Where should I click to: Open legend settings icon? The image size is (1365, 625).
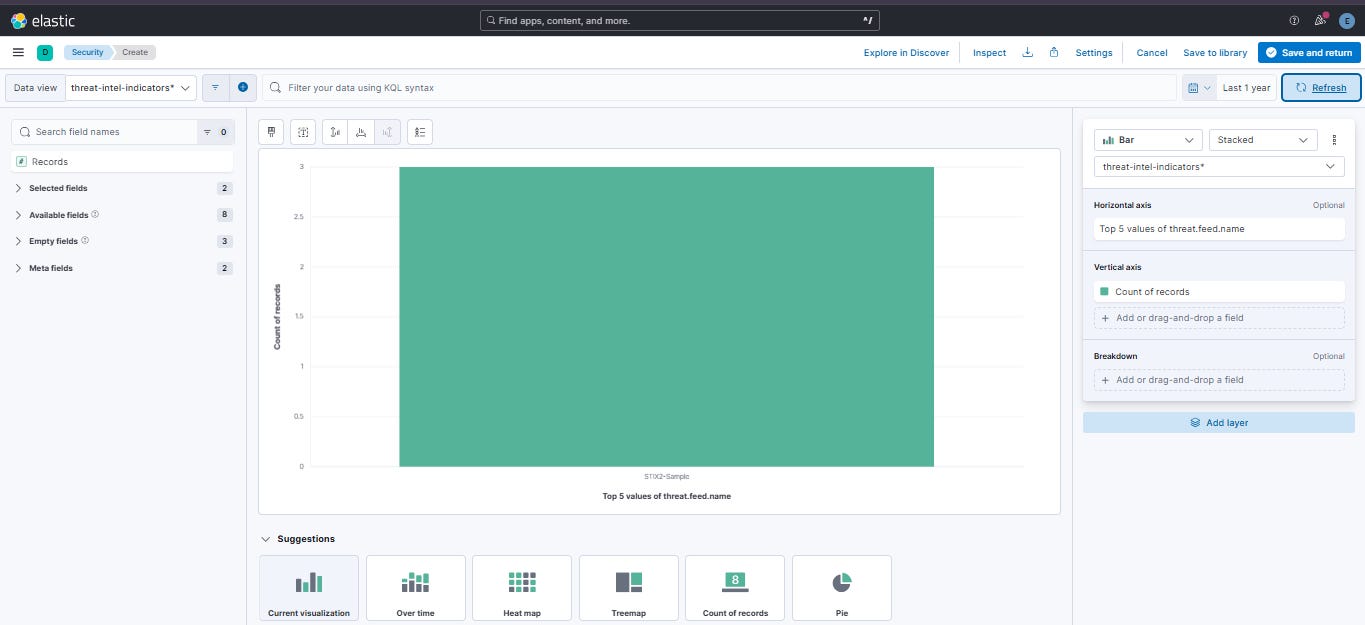click(x=420, y=131)
